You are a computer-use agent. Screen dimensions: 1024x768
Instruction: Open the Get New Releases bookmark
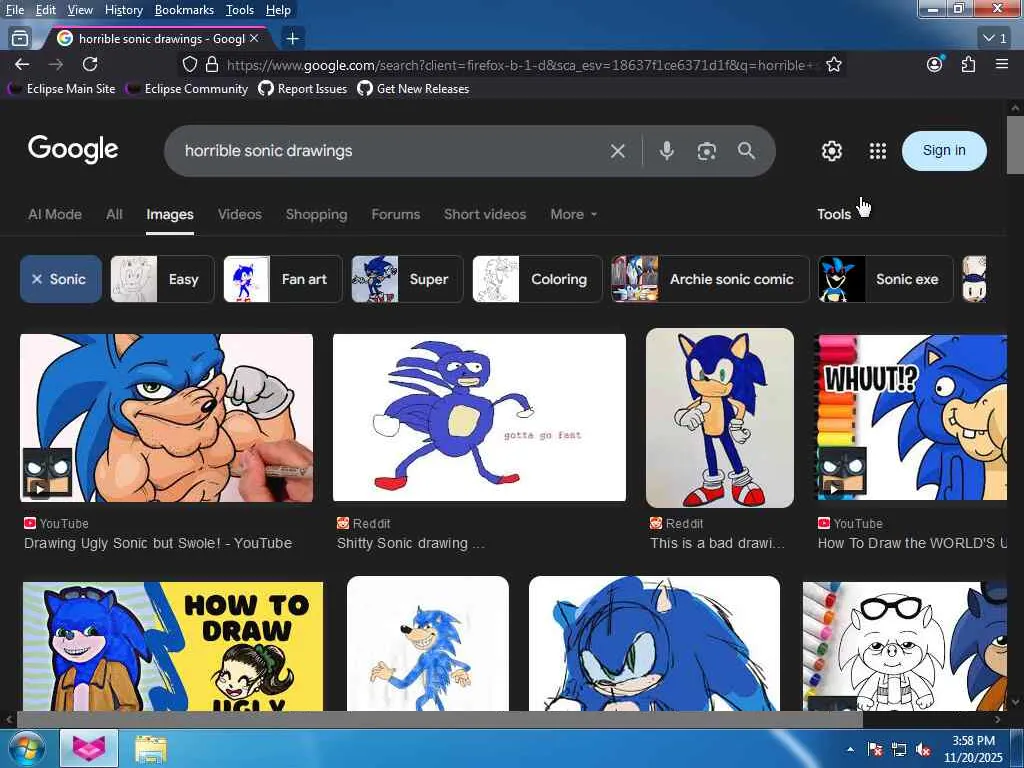click(413, 89)
